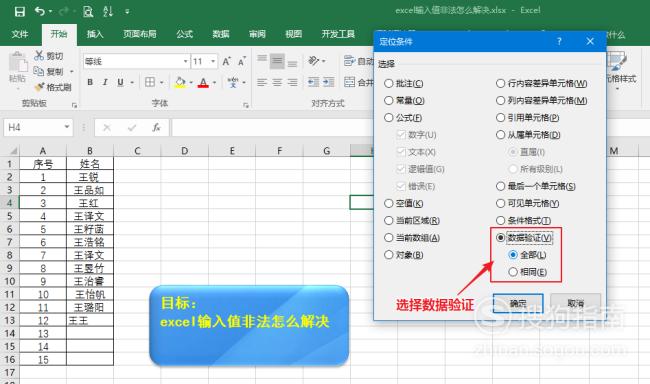Switch to the 公式 ribbon tab

184,34
